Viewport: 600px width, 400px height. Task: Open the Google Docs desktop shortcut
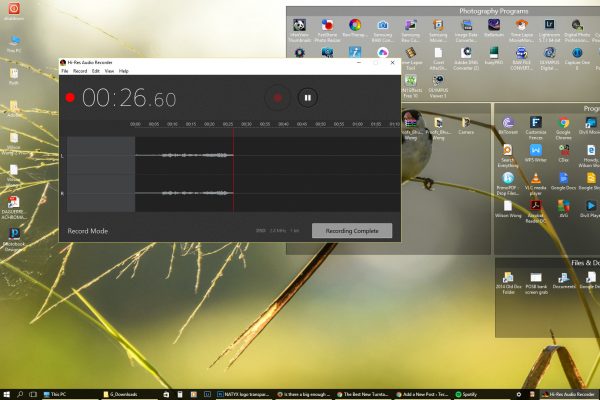(x=564, y=181)
